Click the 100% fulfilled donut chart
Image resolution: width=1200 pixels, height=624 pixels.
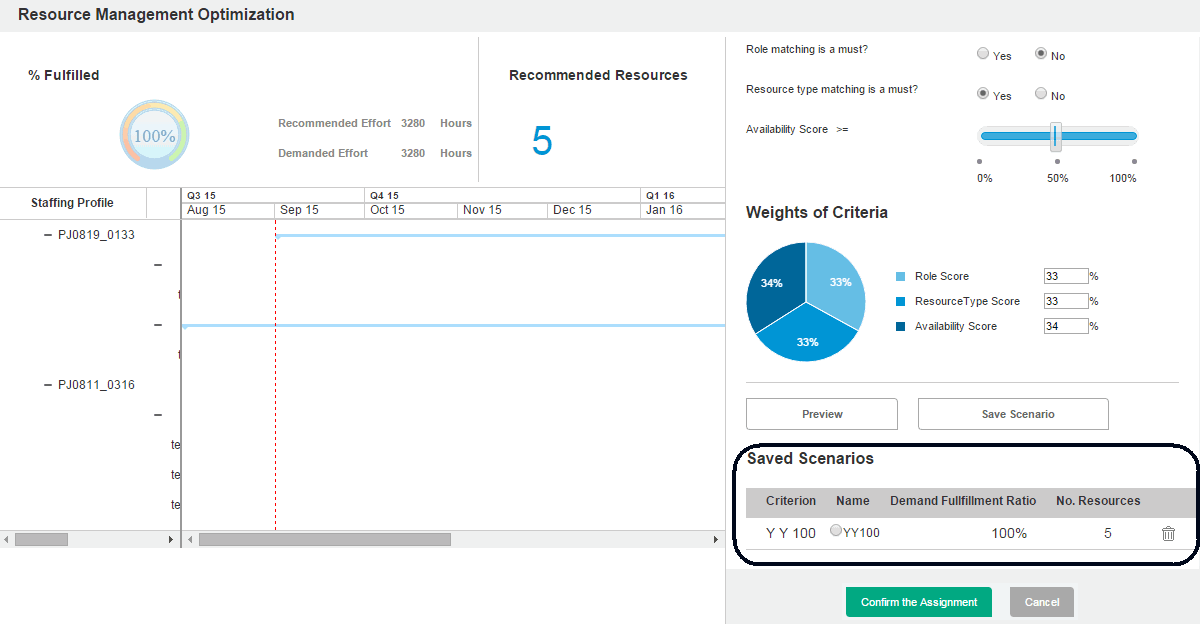point(154,135)
